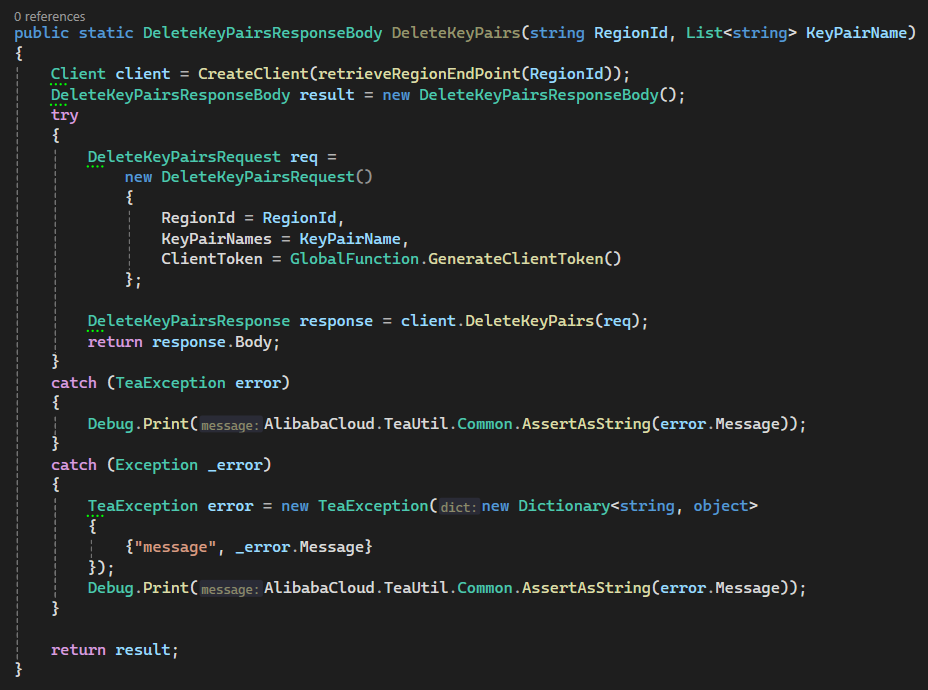
Task: Click the RegionId parameter in the method signature
Action: click(x=631, y=33)
